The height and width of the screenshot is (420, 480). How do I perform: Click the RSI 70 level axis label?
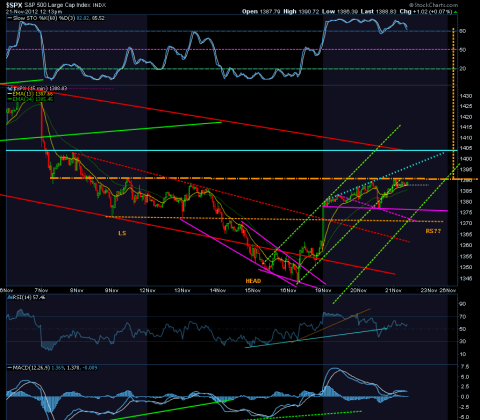pyautogui.click(x=463, y=317)
